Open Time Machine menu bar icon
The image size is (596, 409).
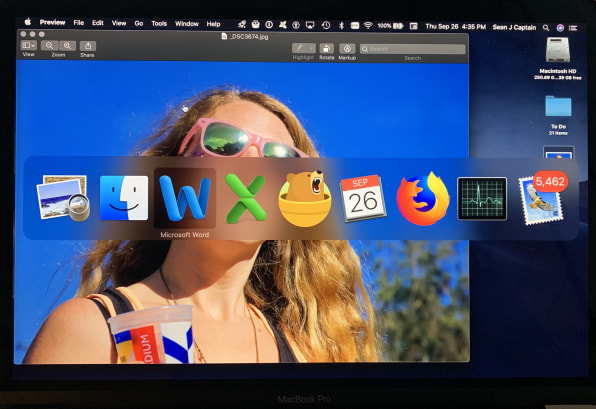point(326,25)
